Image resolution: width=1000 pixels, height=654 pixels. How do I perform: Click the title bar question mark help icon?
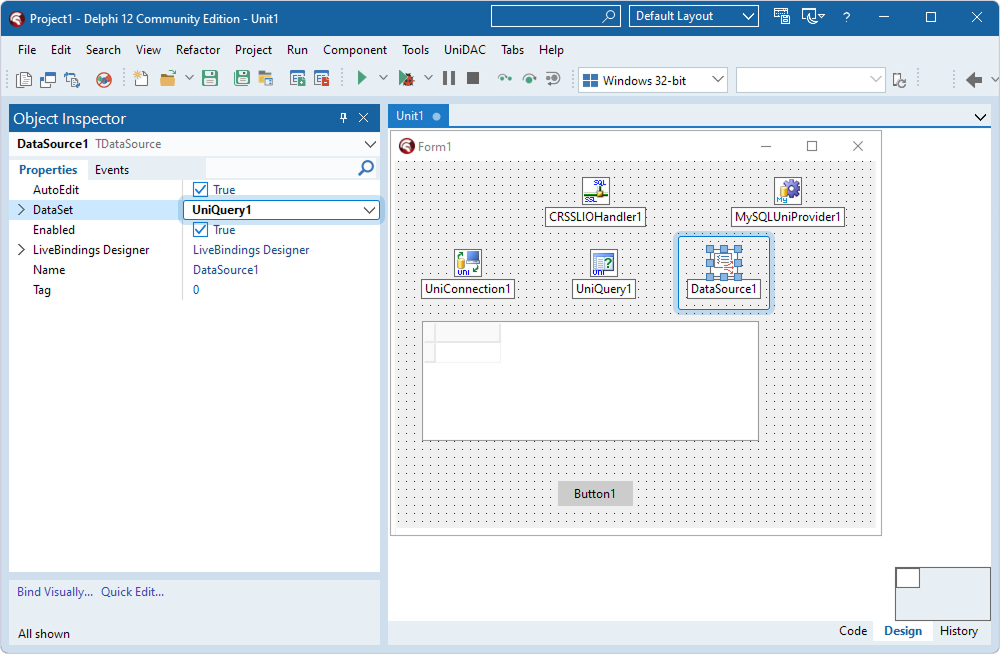pos(846,17)
